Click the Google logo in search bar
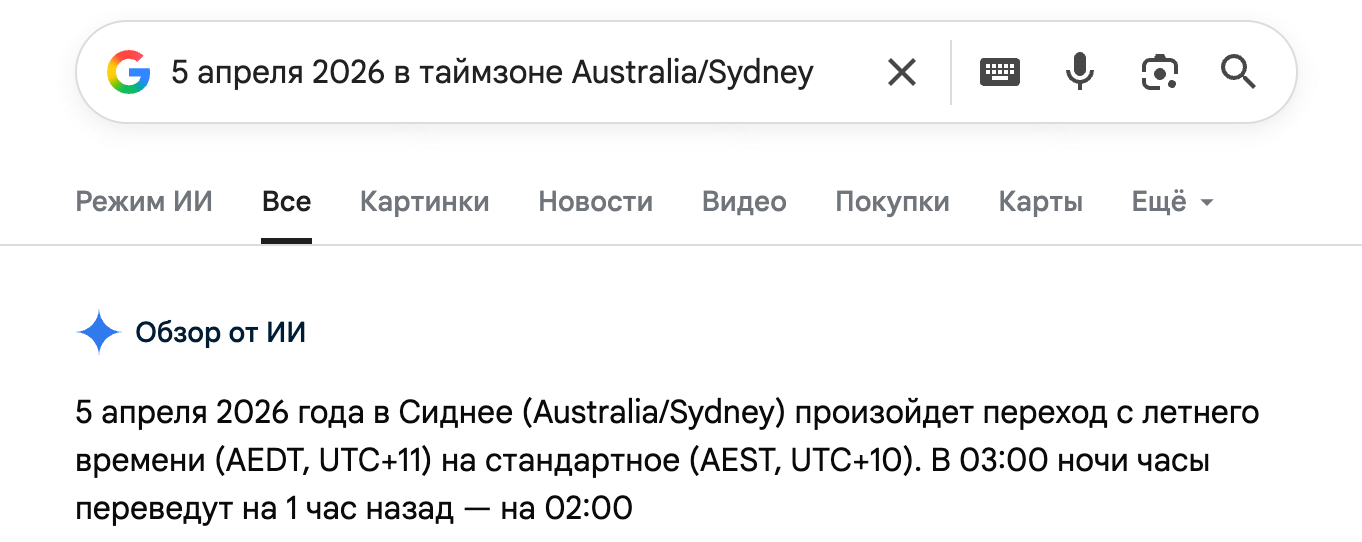1362x542 pixels. (129, 72)
